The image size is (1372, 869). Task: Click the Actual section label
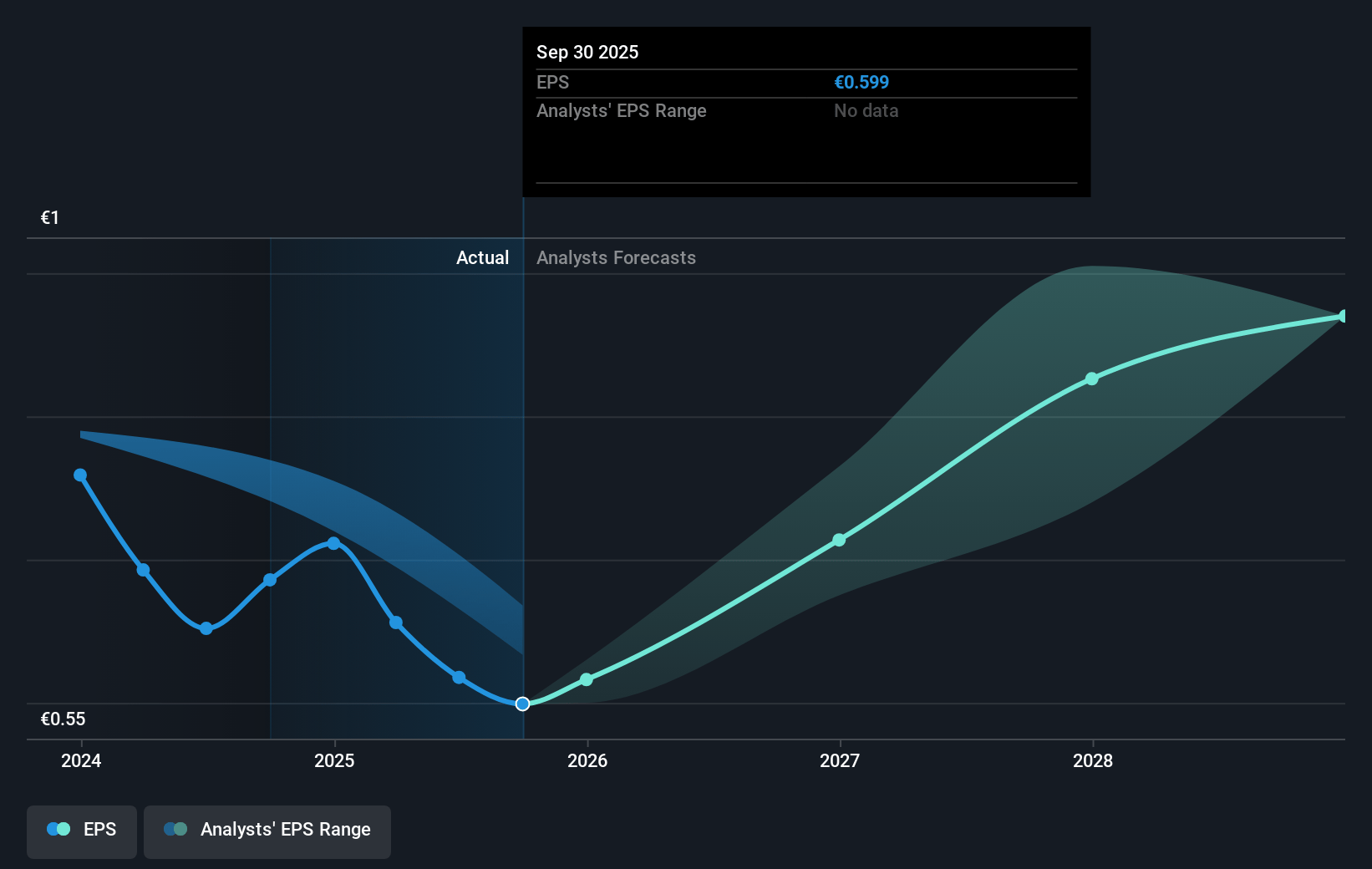click(482, 258)
